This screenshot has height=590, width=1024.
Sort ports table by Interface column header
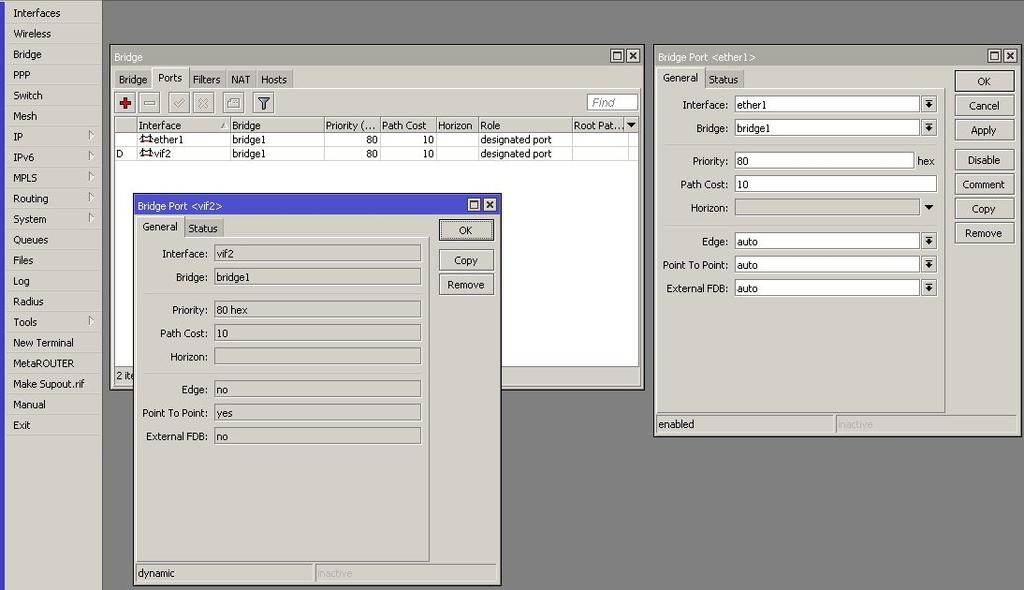[x=183, y=125]
